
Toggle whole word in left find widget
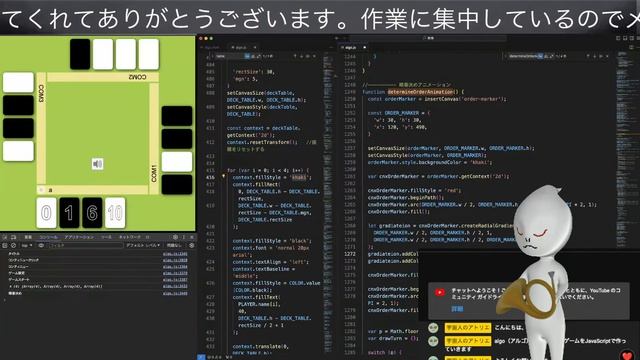point(253,56)
